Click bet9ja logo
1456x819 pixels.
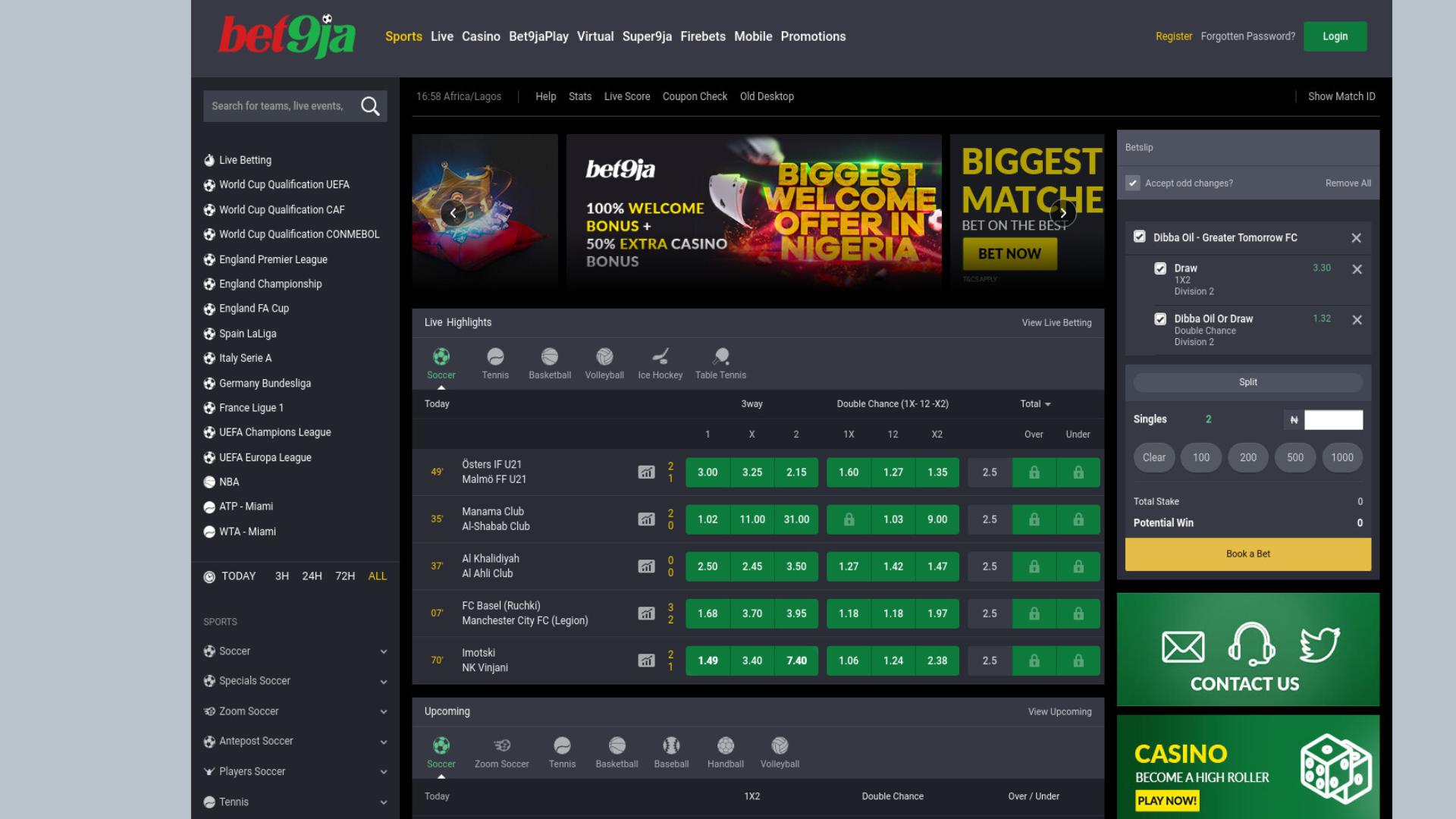287,36
